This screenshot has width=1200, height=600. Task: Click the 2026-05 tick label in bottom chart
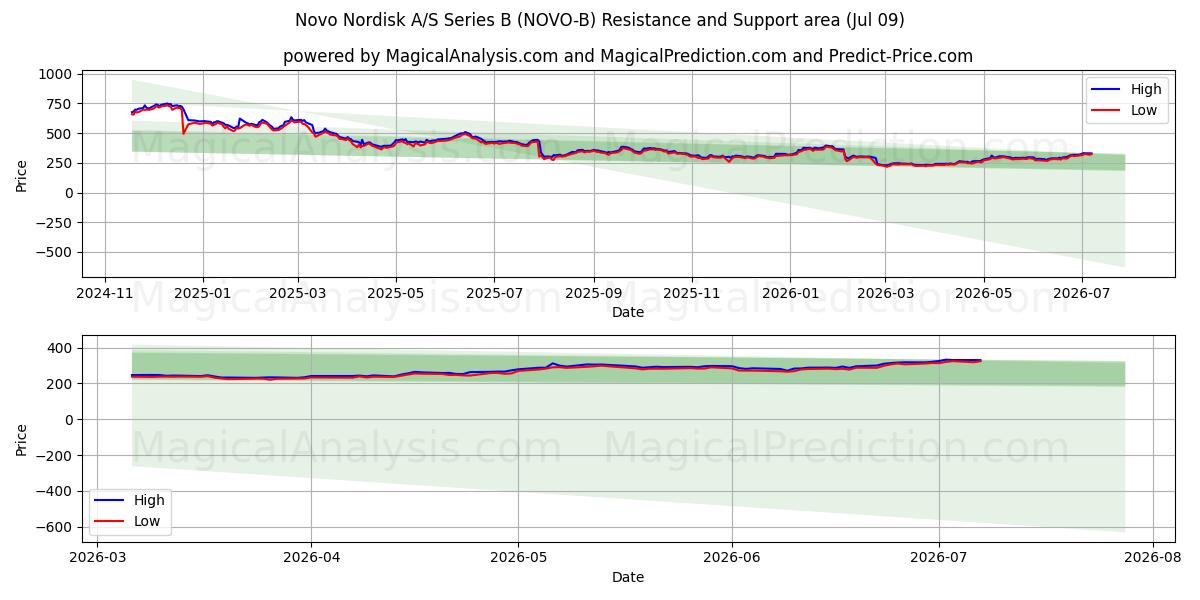pos(518,558)
